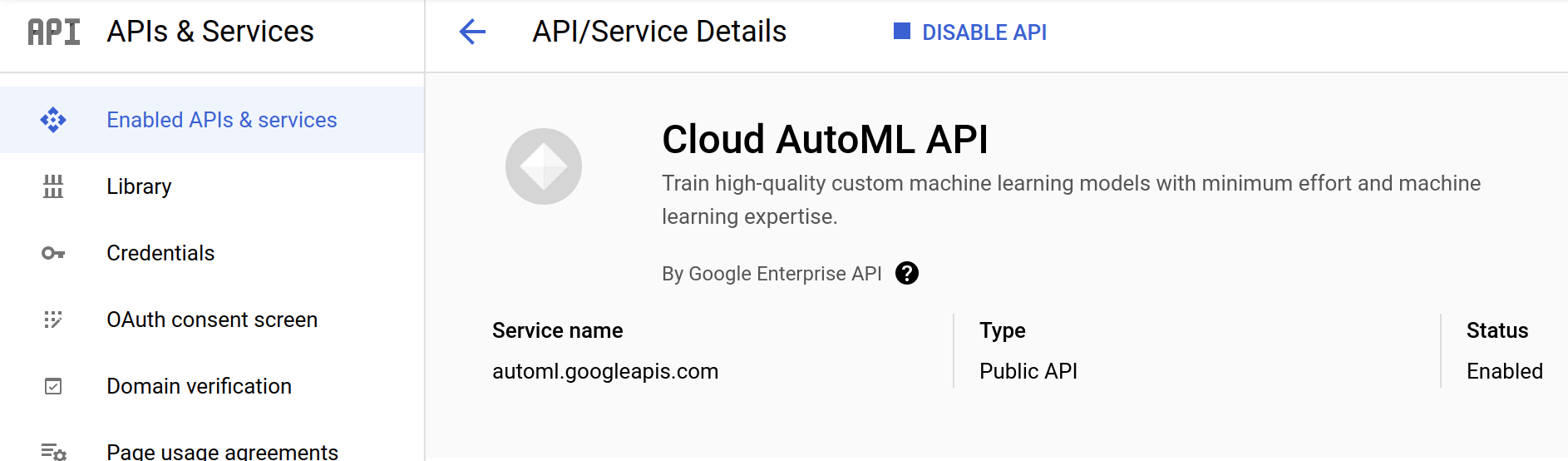Click the Library grid icon
This screenshot has height=461, width=1568.
(53, 186)
